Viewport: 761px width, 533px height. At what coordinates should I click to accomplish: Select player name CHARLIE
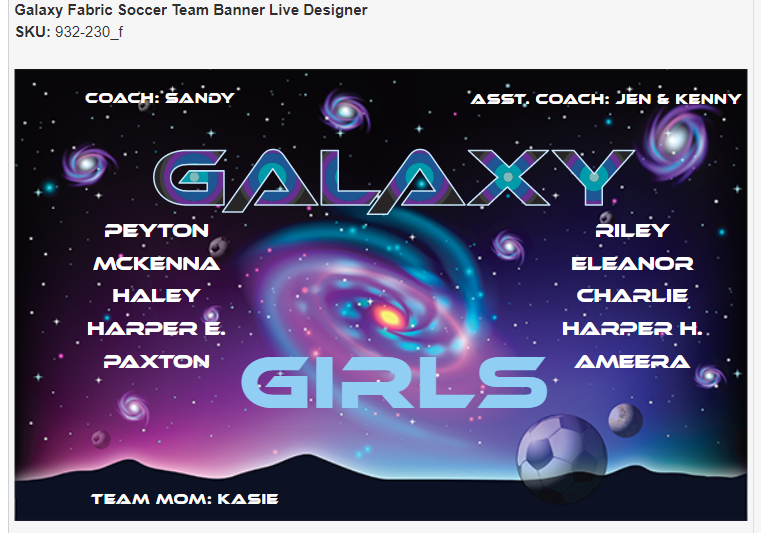(632, 296)
